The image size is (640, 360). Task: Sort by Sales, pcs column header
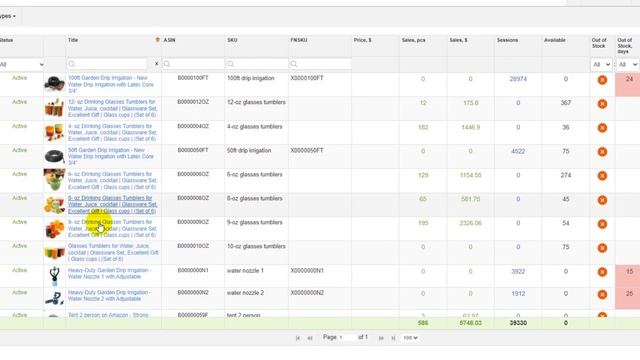click(413, 40)
